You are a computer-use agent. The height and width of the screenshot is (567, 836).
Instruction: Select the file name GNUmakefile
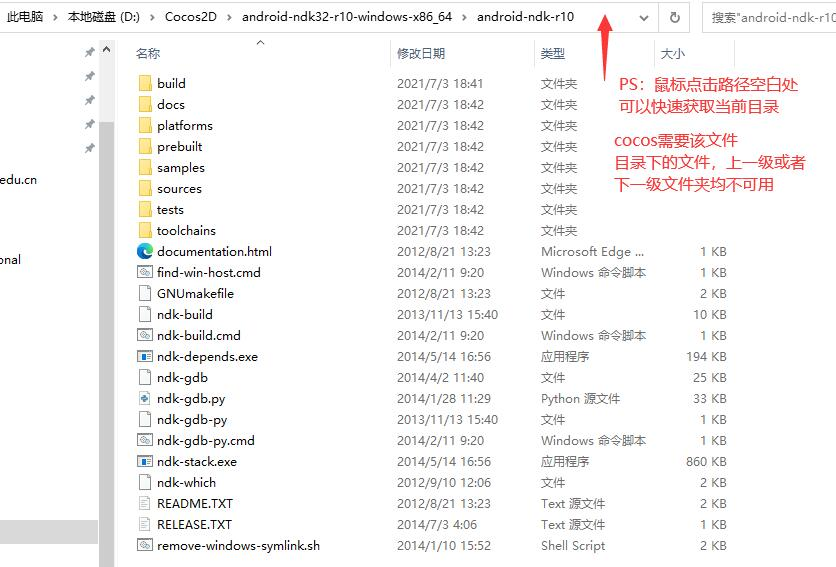(195, 294)
